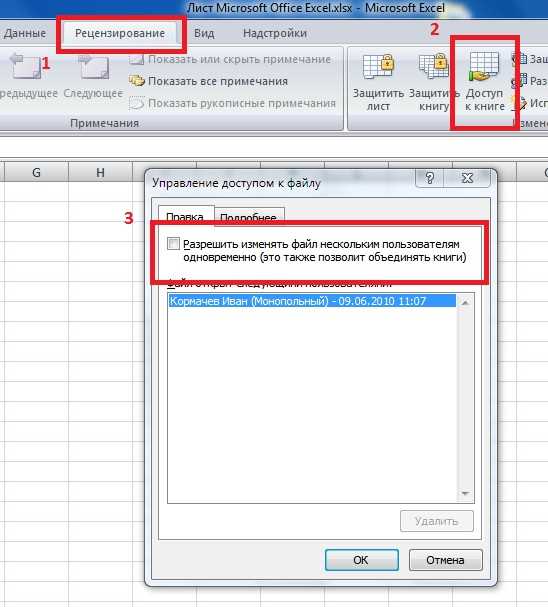Click the user list scrollbar down arrow
This screenshot has height=607, width=548.
(465, 493)
